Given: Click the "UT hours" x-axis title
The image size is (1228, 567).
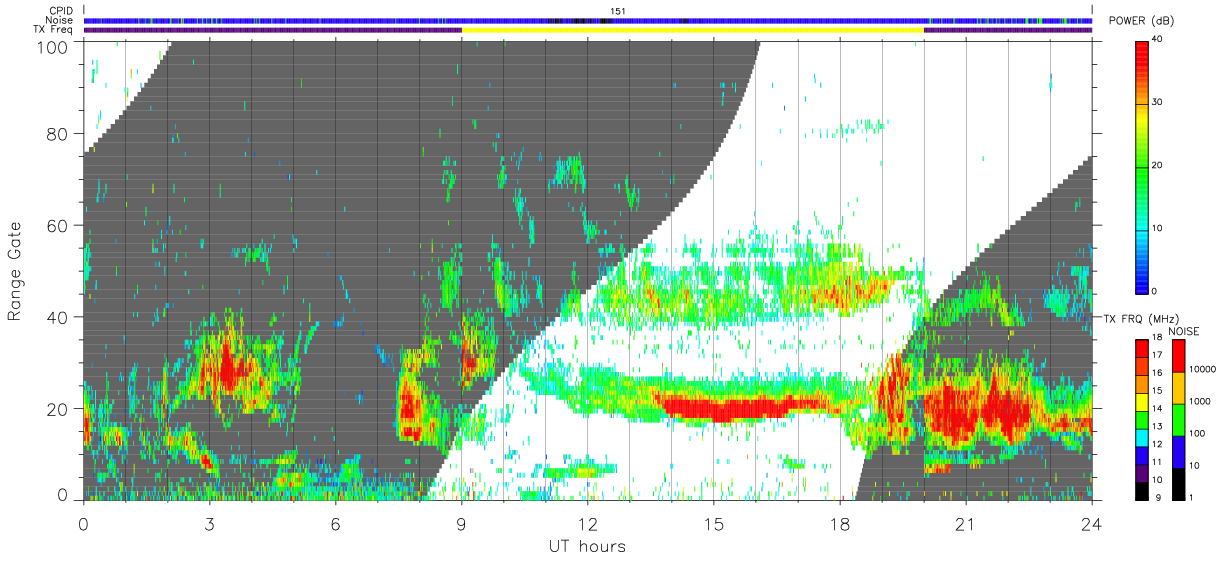Looking at the screenshot, I should coord(587,546).
